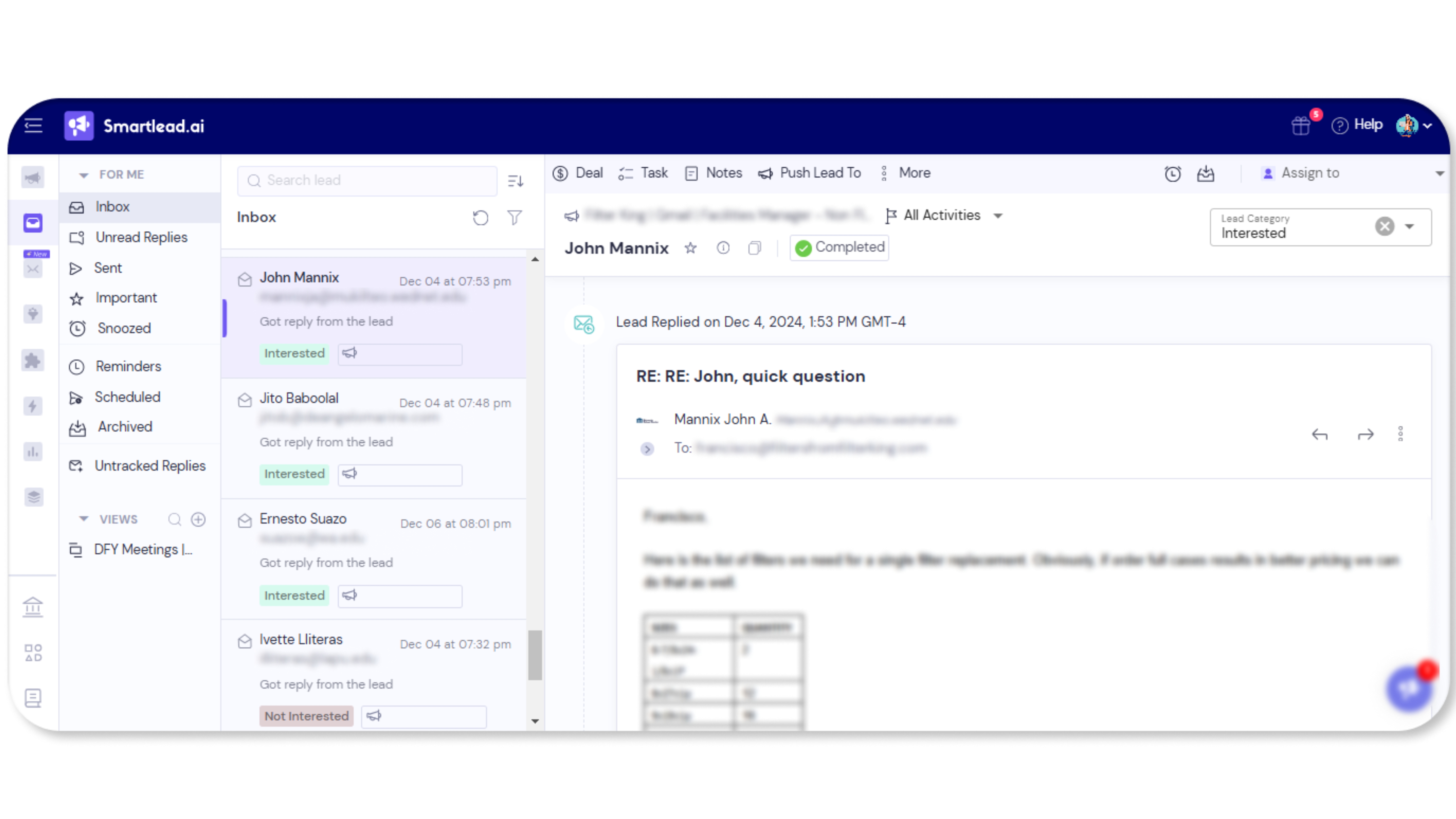1456x819 pixels.
Task: Click Push Lead To in the toolbar
Action: [x=809, y=173]
